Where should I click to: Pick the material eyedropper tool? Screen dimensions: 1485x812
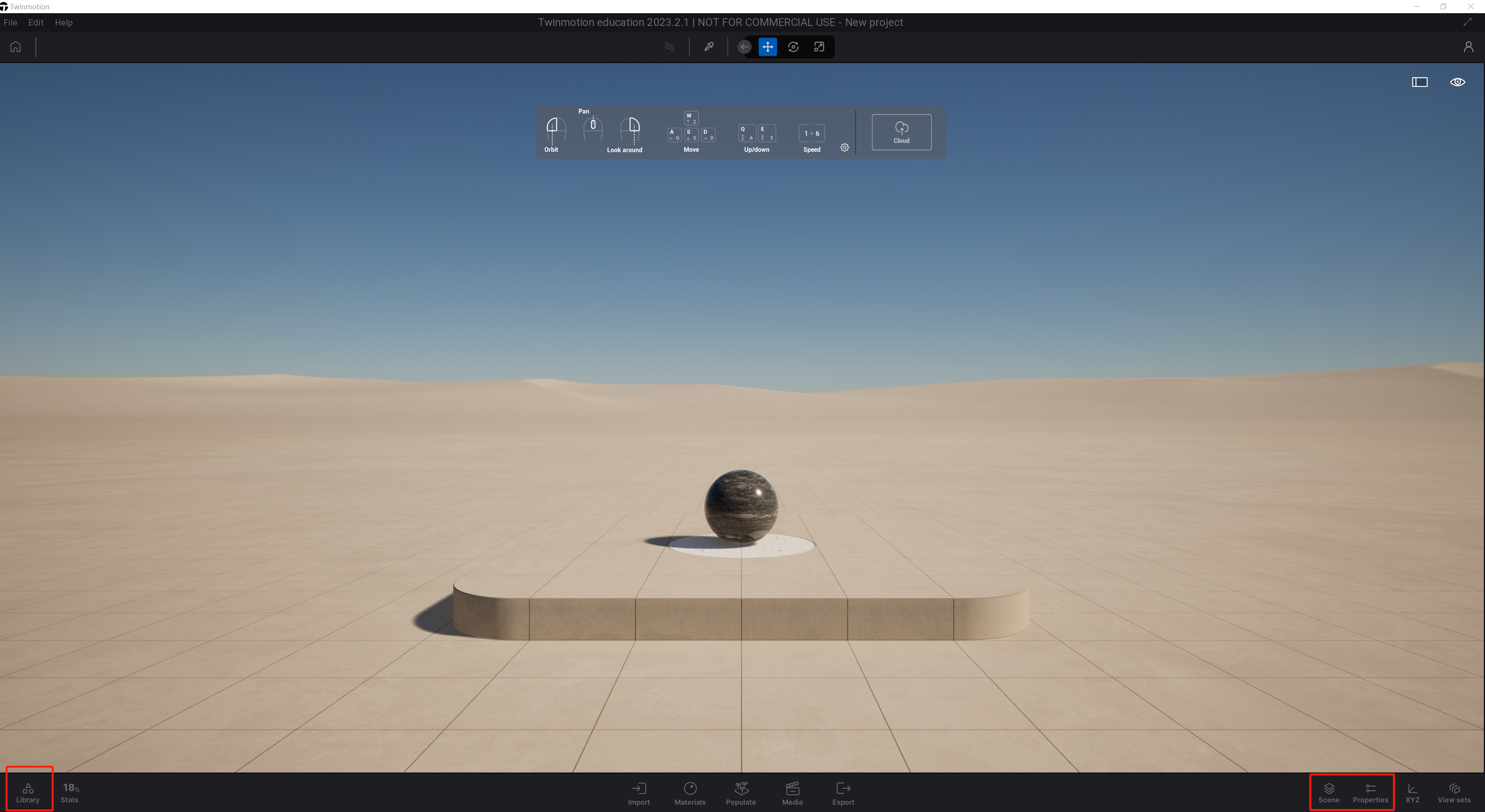coord(709,47)
